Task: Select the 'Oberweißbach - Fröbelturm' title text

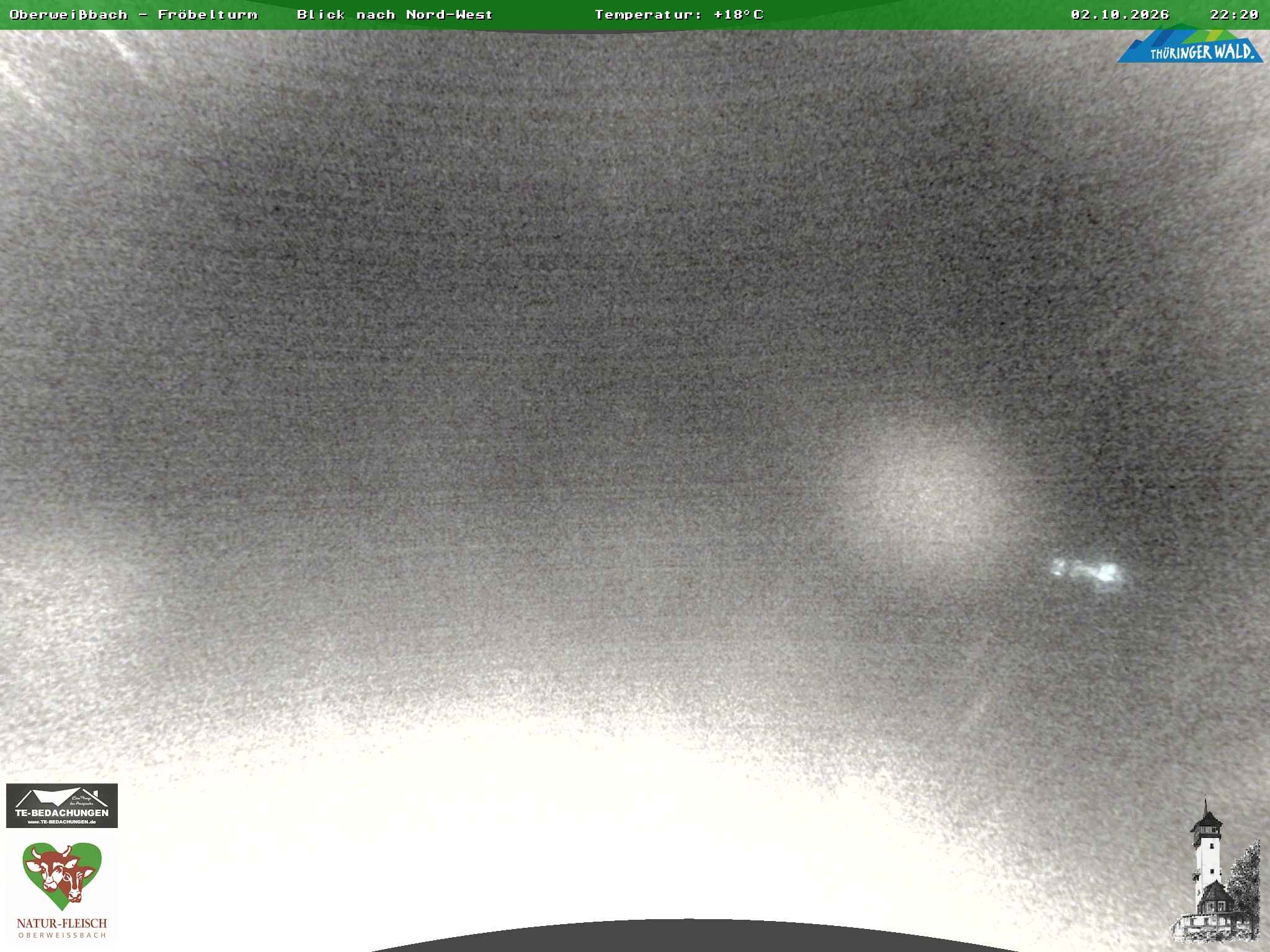Action: coord(133,14)
